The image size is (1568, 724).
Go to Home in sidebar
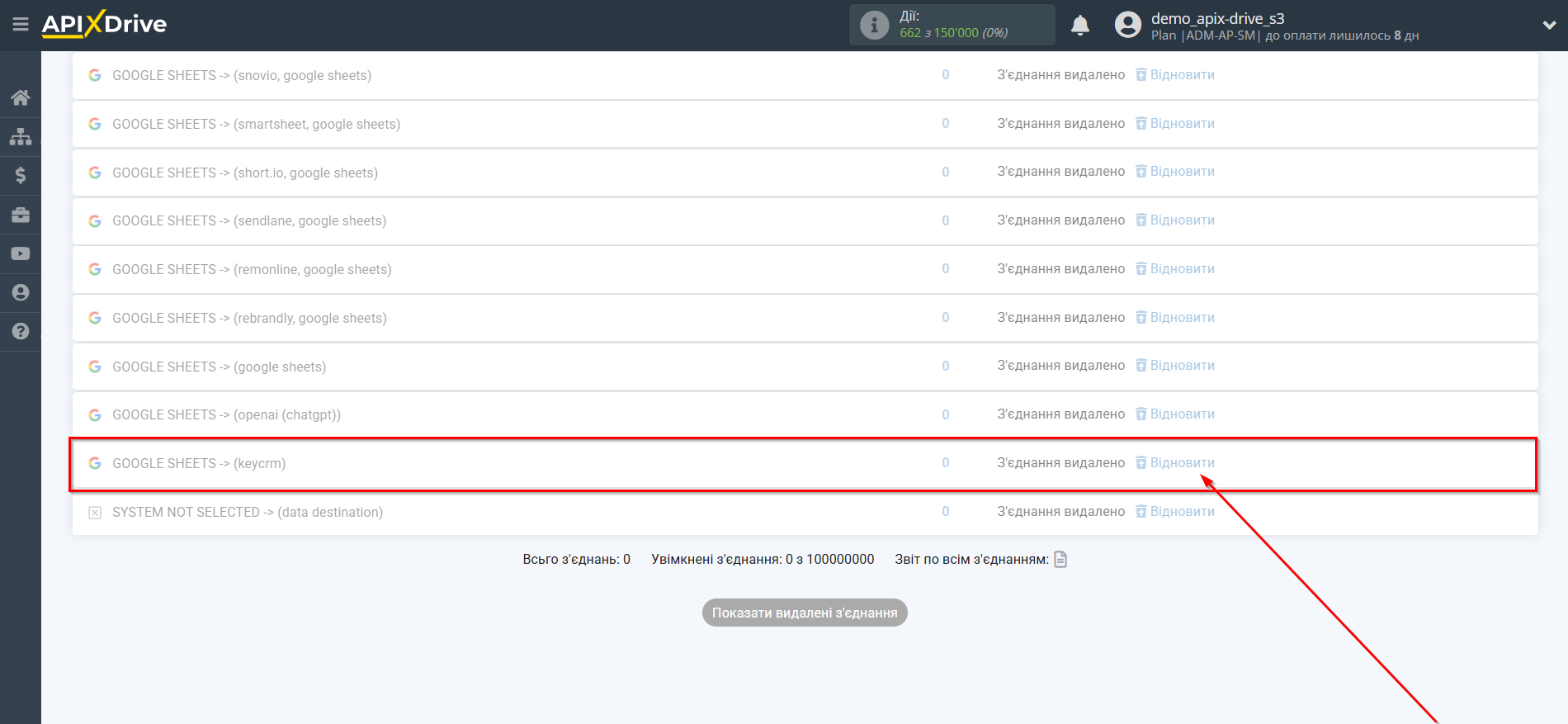[x=21, y=97]
